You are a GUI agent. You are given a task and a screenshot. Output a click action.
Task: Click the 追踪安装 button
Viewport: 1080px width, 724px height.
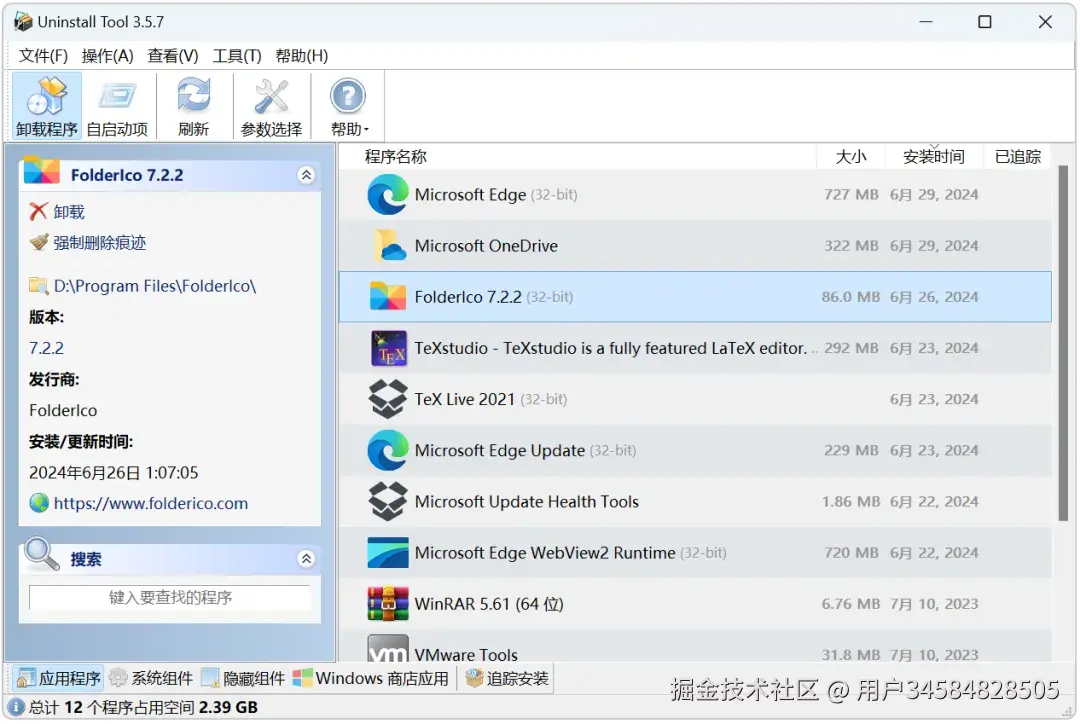(x=508, y=679)
